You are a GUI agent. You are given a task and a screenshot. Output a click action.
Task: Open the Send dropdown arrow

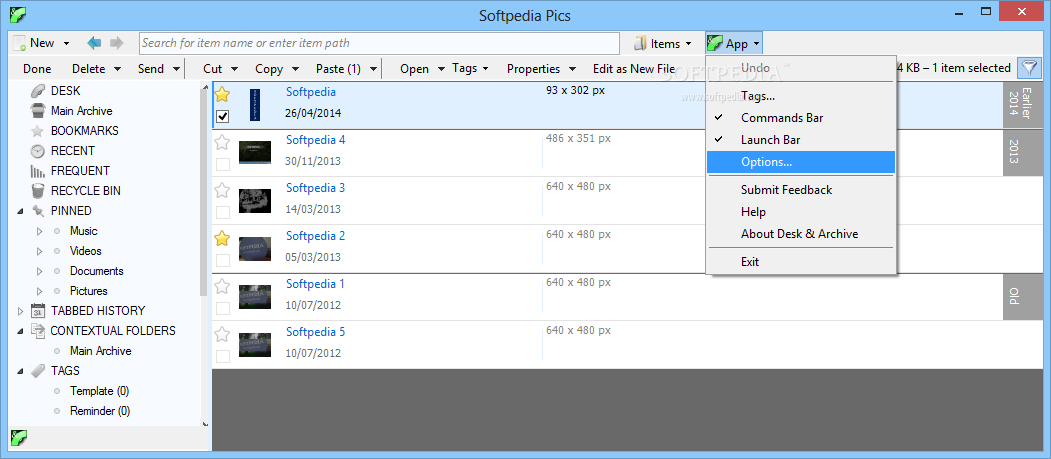point(176,68)
